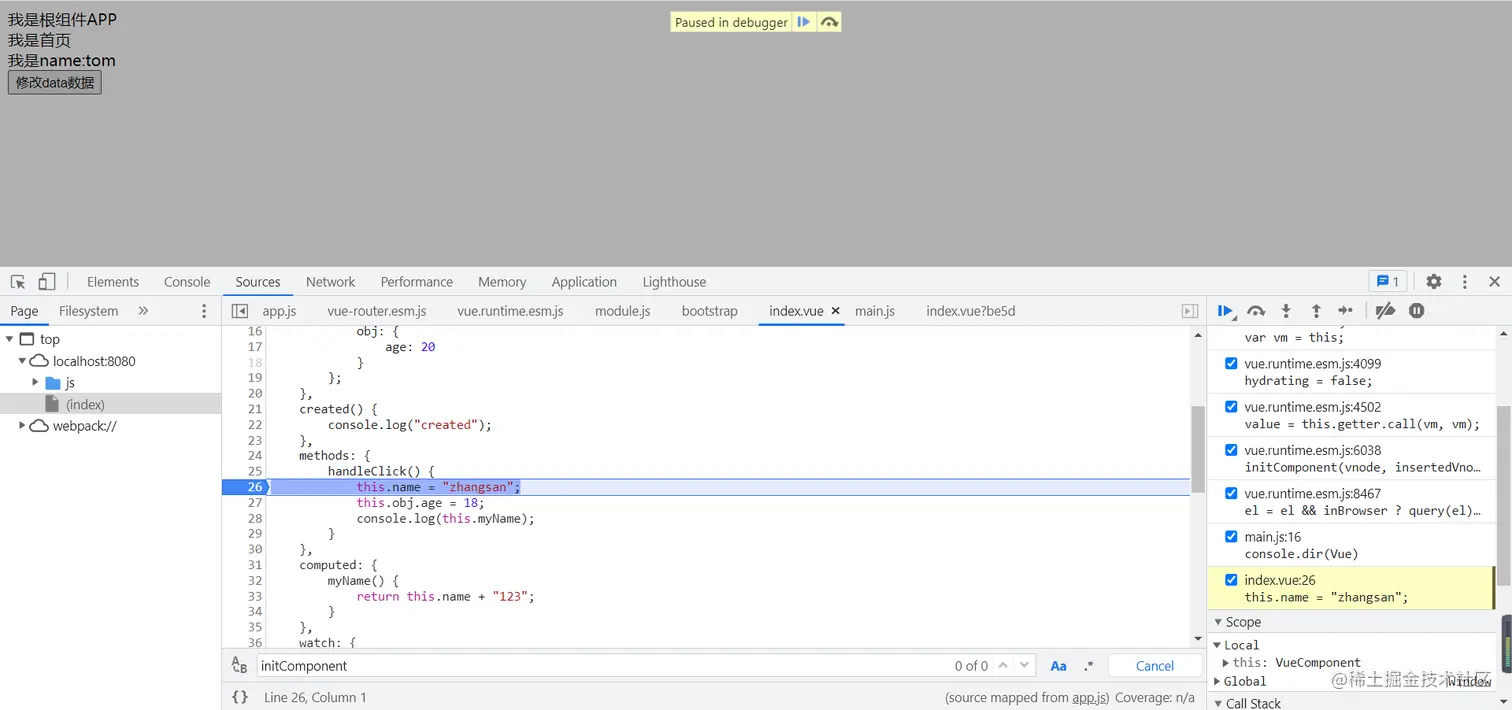Uncheck vue.runtime.esm.js:4099 breakpoint
The height and width of the screenshot is (710, 1512).
(1231, 363)
